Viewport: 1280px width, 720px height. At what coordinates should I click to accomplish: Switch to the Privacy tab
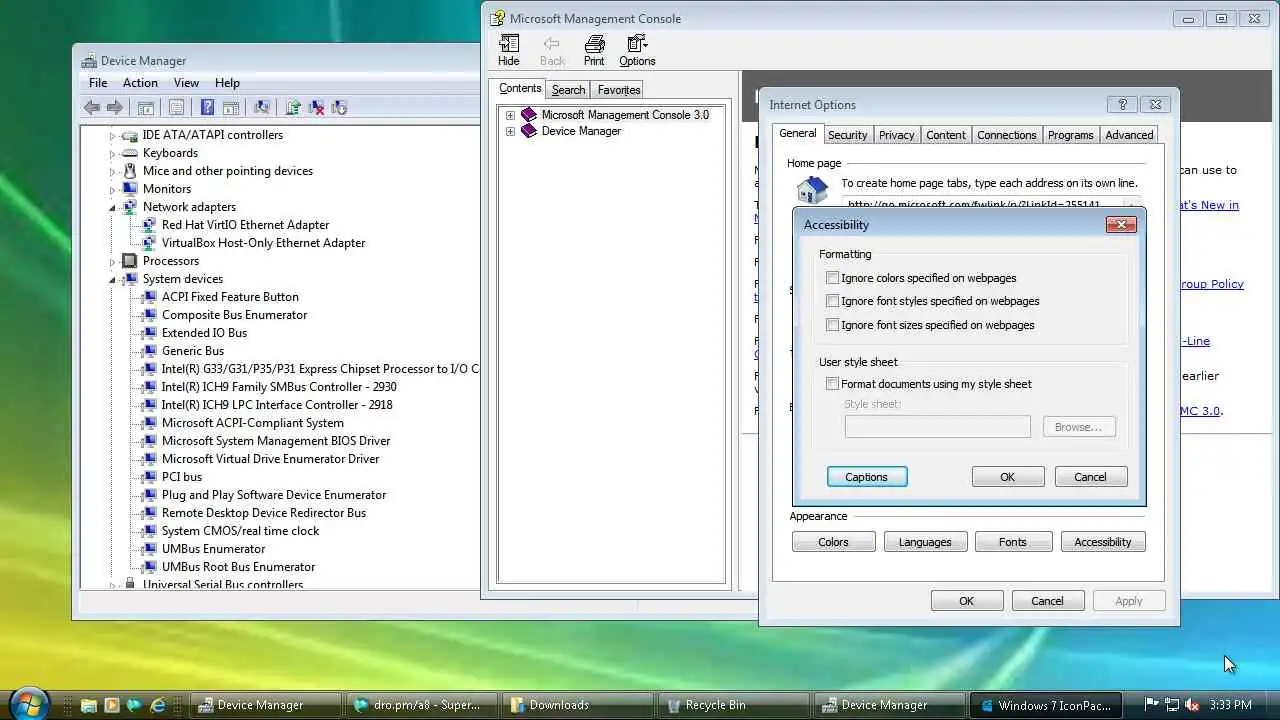coord(896,135)
